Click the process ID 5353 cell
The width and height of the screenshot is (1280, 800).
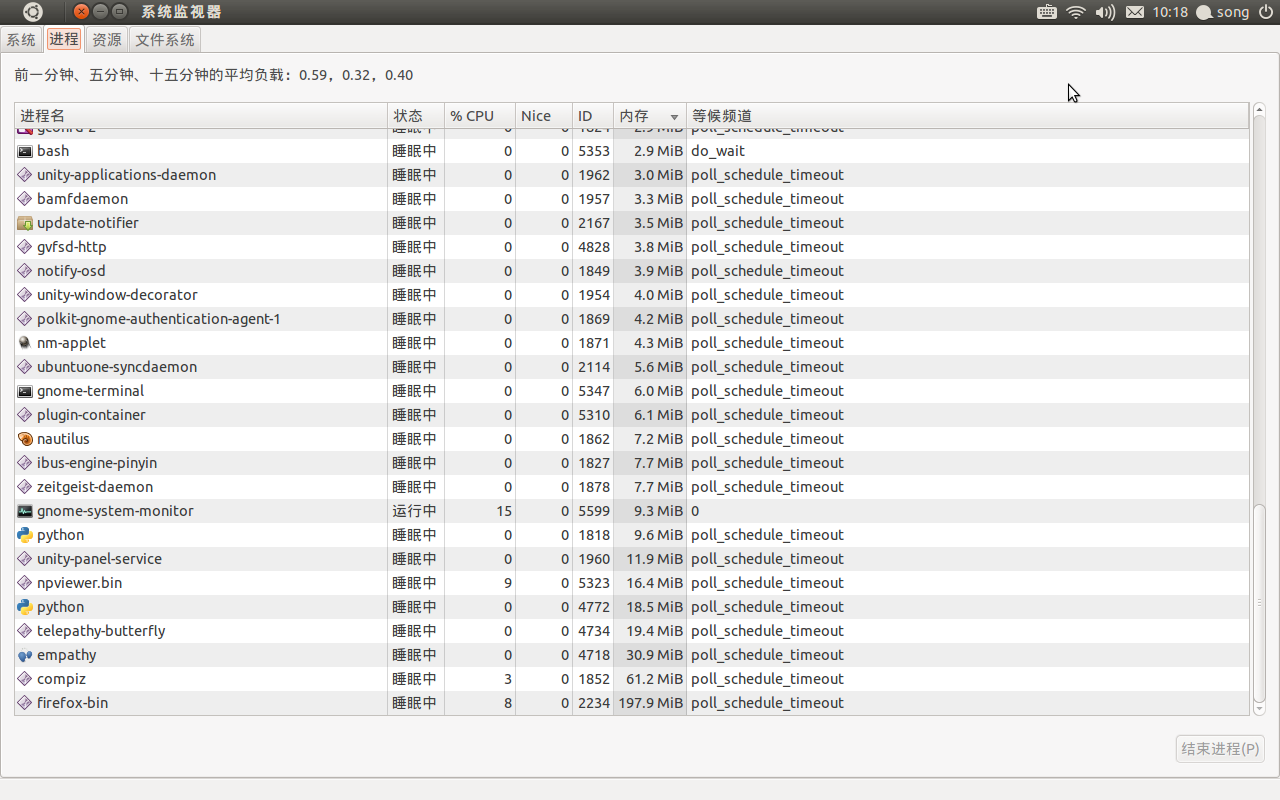(594, 151)
